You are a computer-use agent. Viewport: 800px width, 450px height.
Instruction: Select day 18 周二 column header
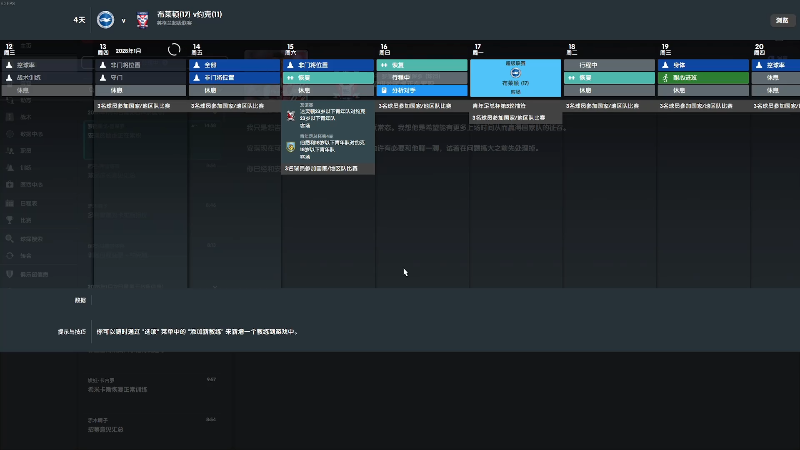click(571, 49)
